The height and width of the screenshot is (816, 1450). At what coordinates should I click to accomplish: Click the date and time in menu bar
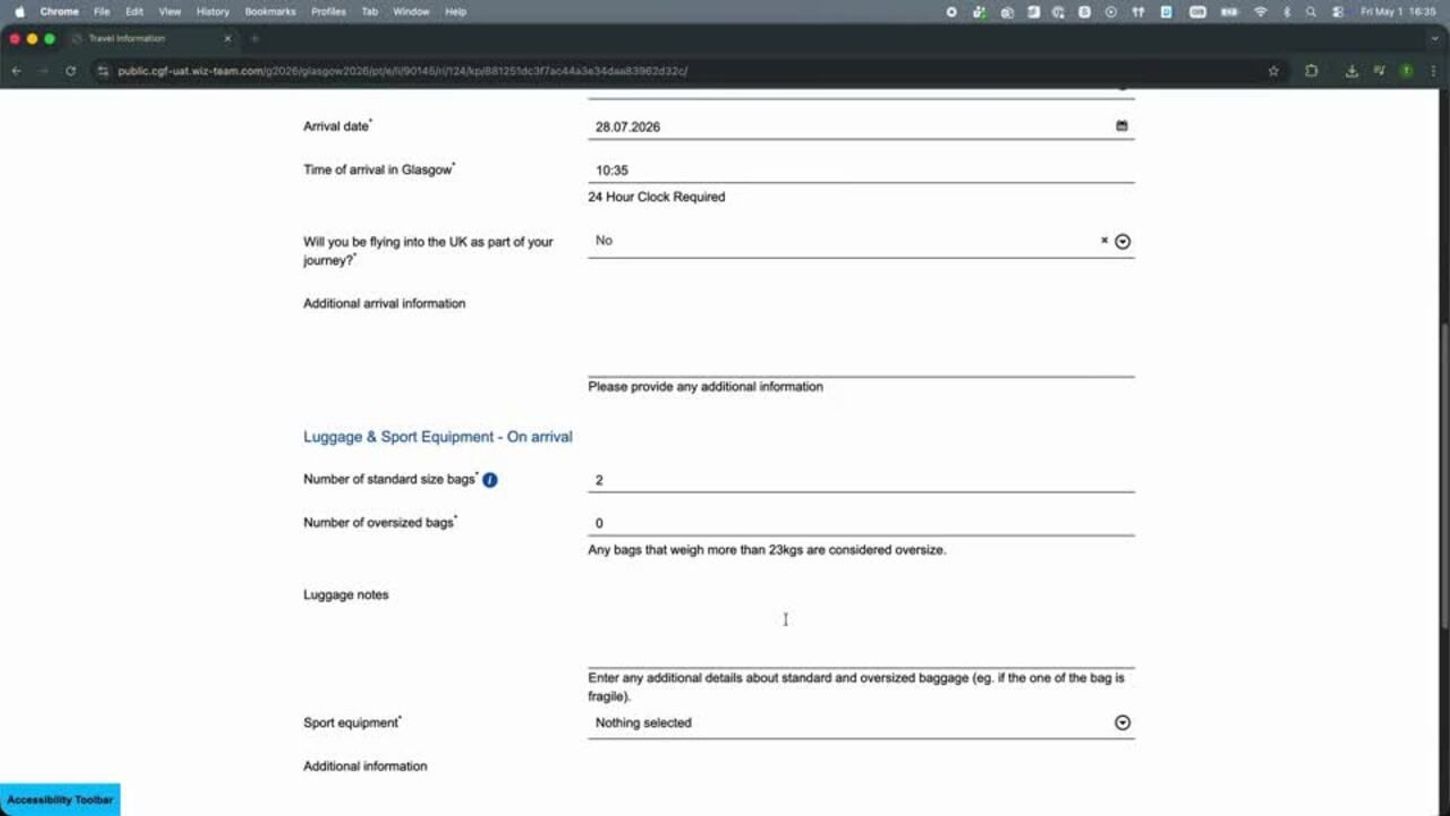[x=1398, y=12]
